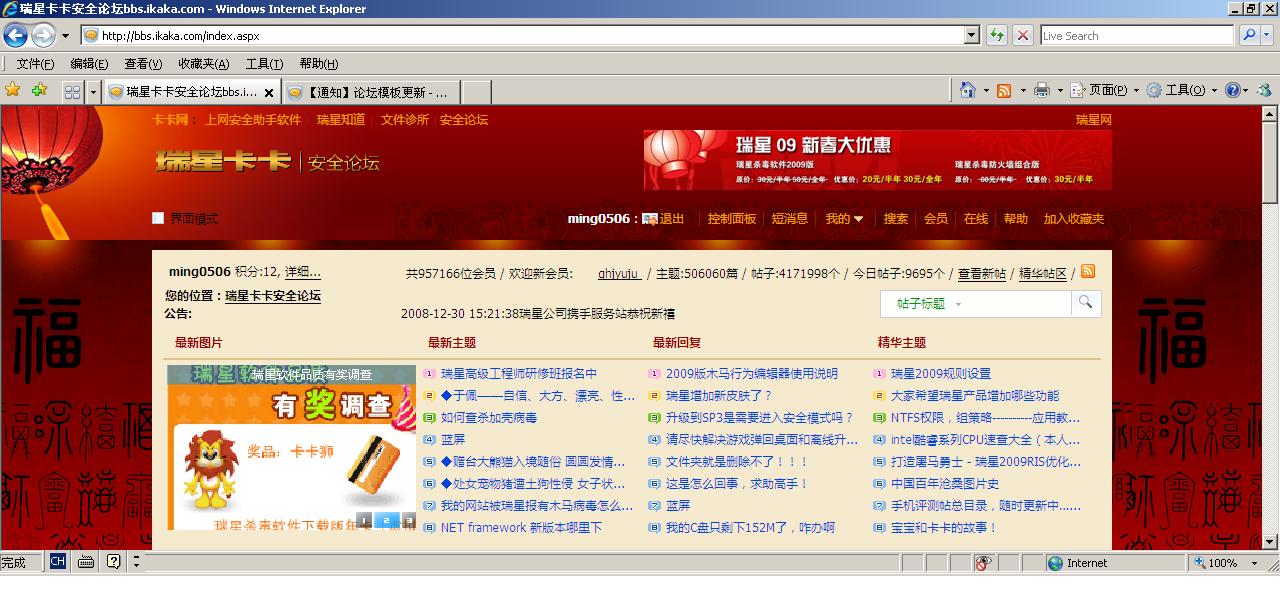Open the 页面(P) dropdown menu
1280x604 pixels.
click(x=1105, y=90)
